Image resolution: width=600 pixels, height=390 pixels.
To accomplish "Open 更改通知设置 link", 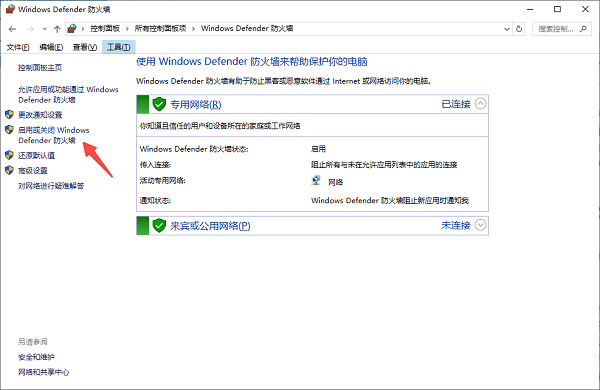I will coord(40,115).
